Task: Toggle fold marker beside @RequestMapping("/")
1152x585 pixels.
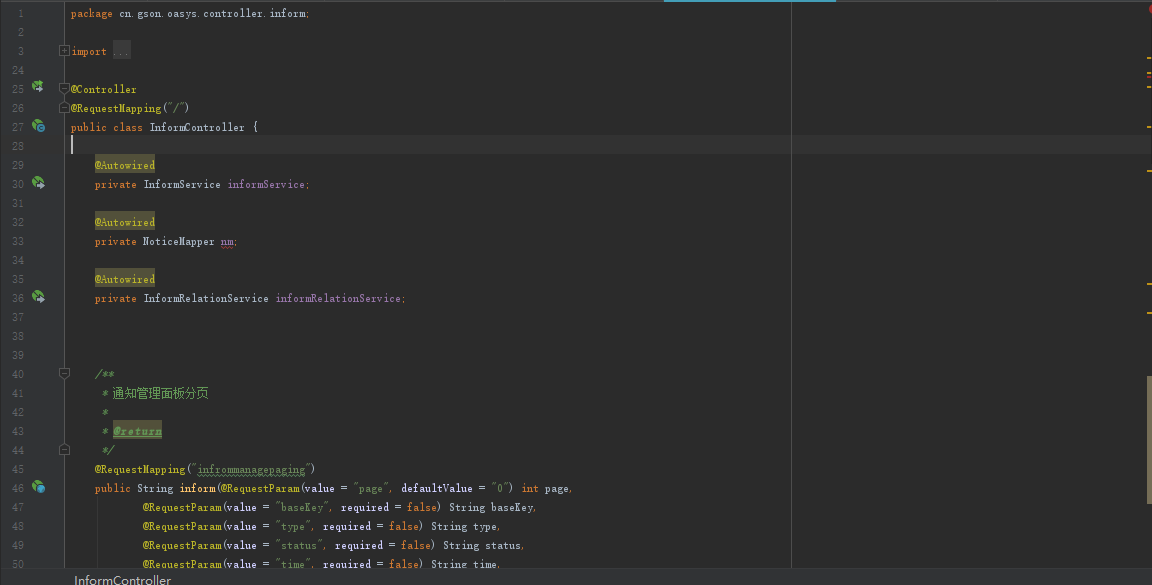Action: [x=64, y=107]
